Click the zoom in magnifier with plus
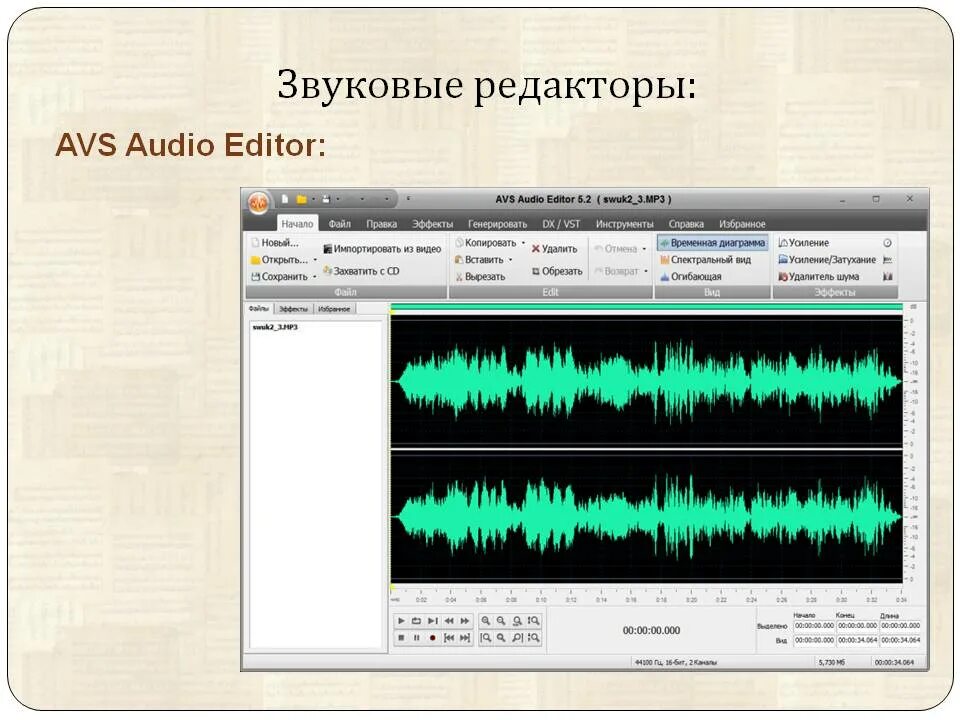Screen dimensions: 960x720 486,621
